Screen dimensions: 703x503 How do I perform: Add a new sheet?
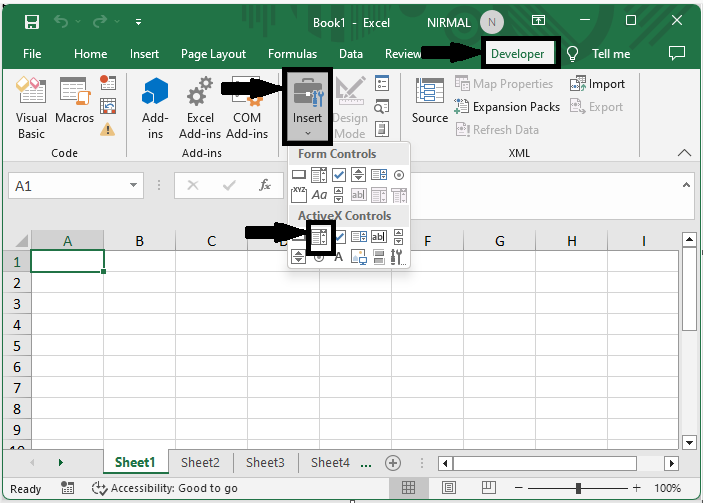tap(393, 463)
